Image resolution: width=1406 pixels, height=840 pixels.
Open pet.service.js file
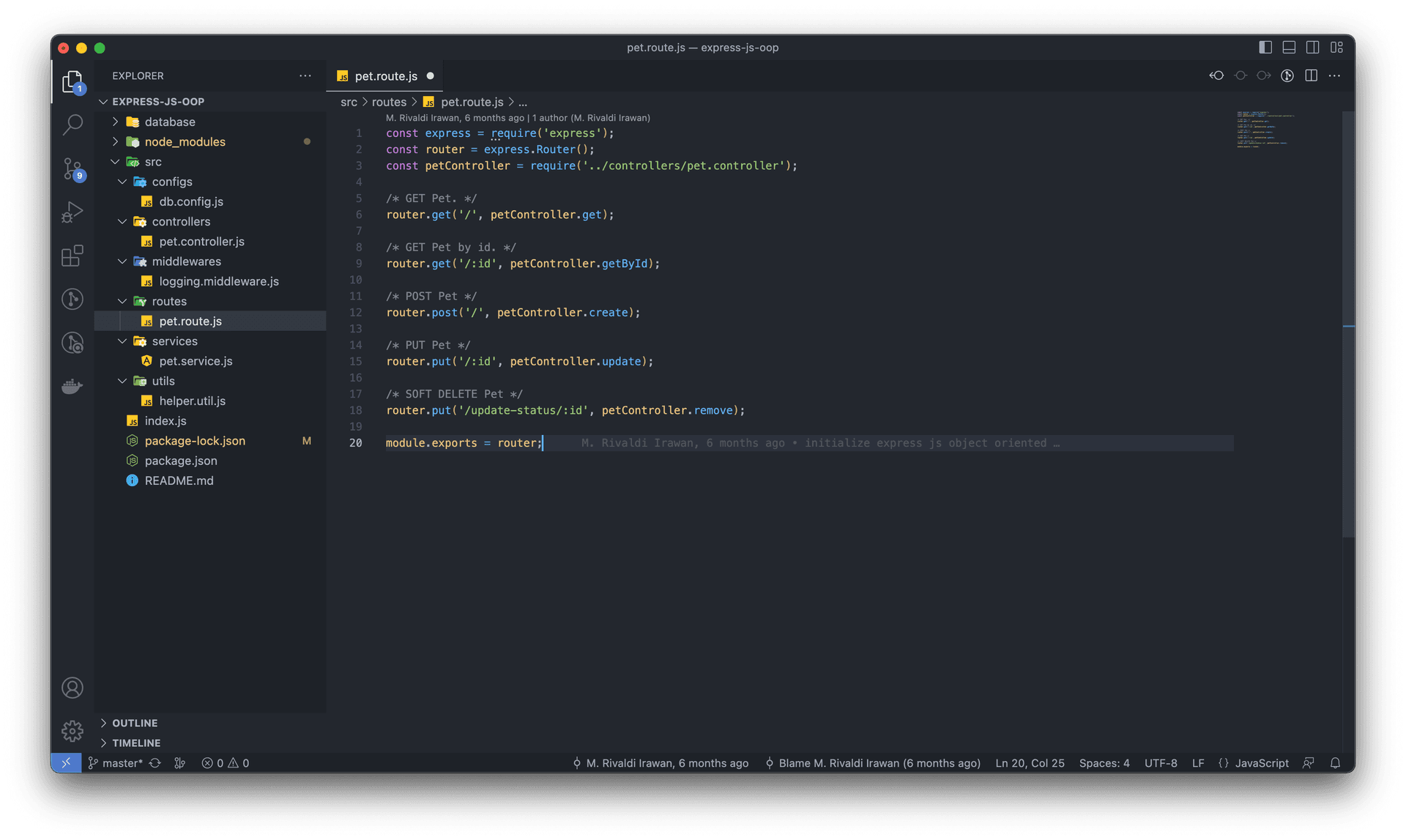point(196,361)
